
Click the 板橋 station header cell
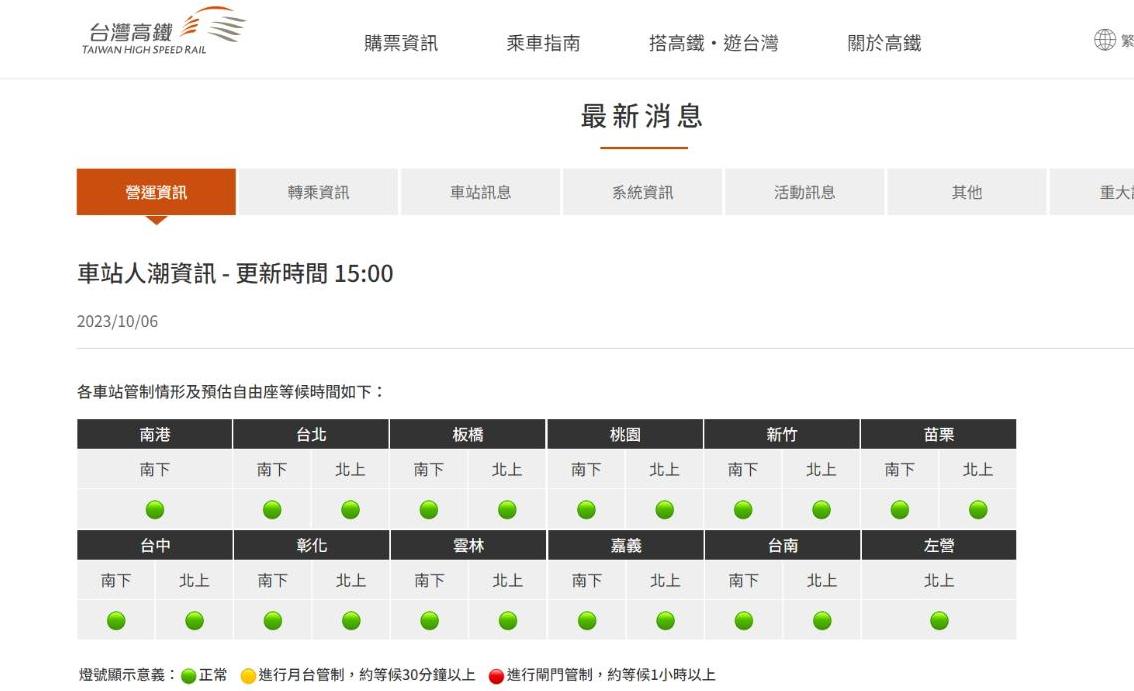pos(468,435)
